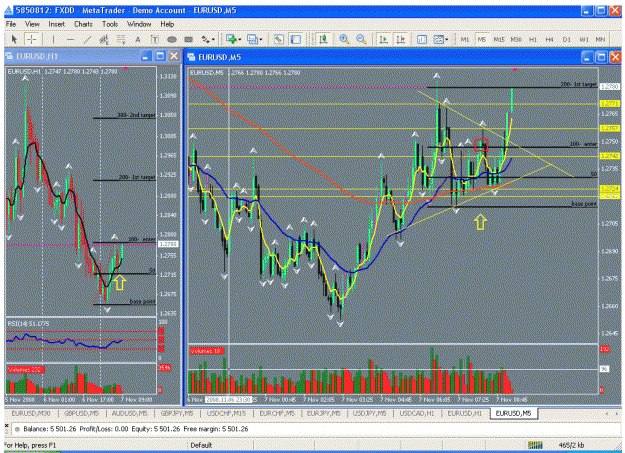Image resolution: width=625 pixels, height=453 pixels.
Task: Toggle the Chart Shift icon
Action: coord(400,39)
